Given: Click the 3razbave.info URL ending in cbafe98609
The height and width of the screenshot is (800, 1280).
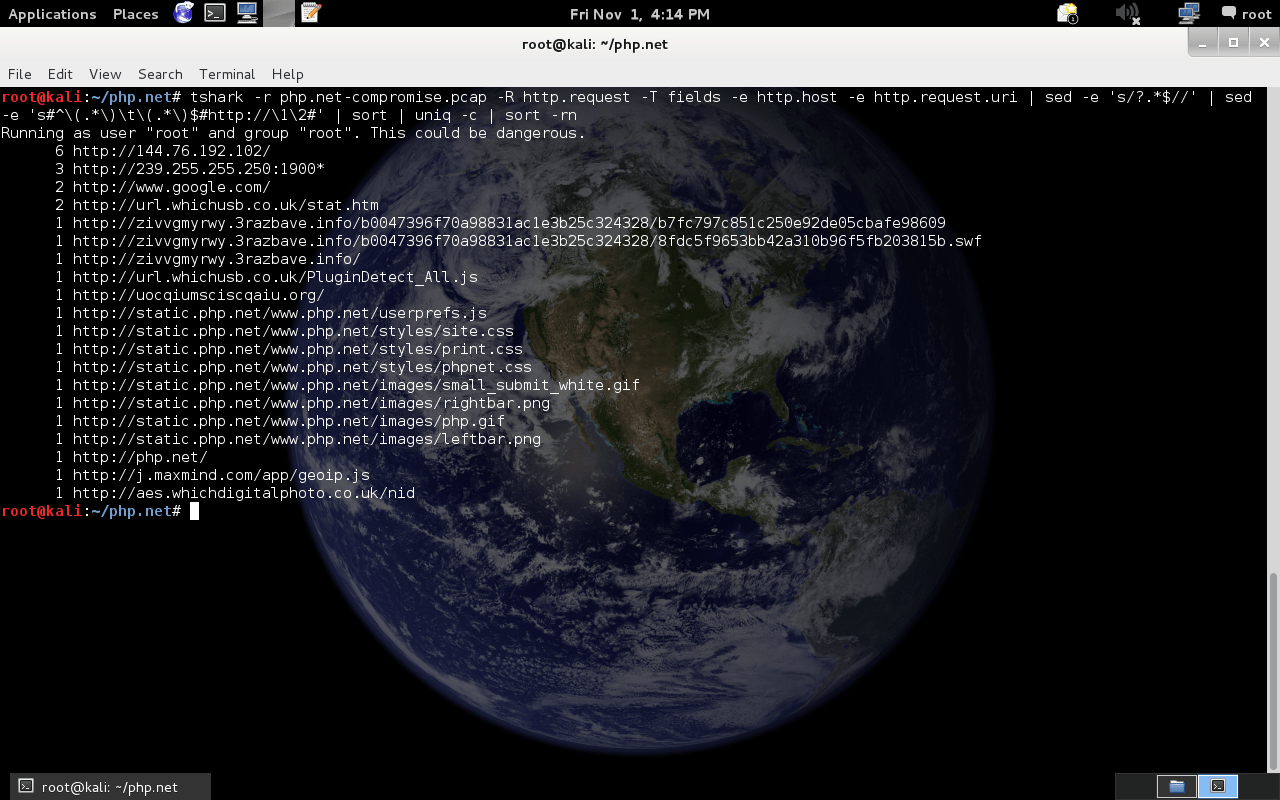Looking at the screenshot, I should [x=509, y=223].
